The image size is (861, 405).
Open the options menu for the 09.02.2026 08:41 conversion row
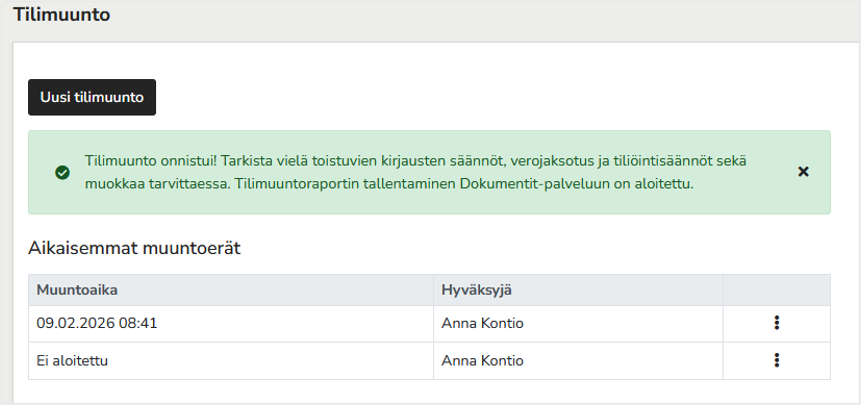776,323
